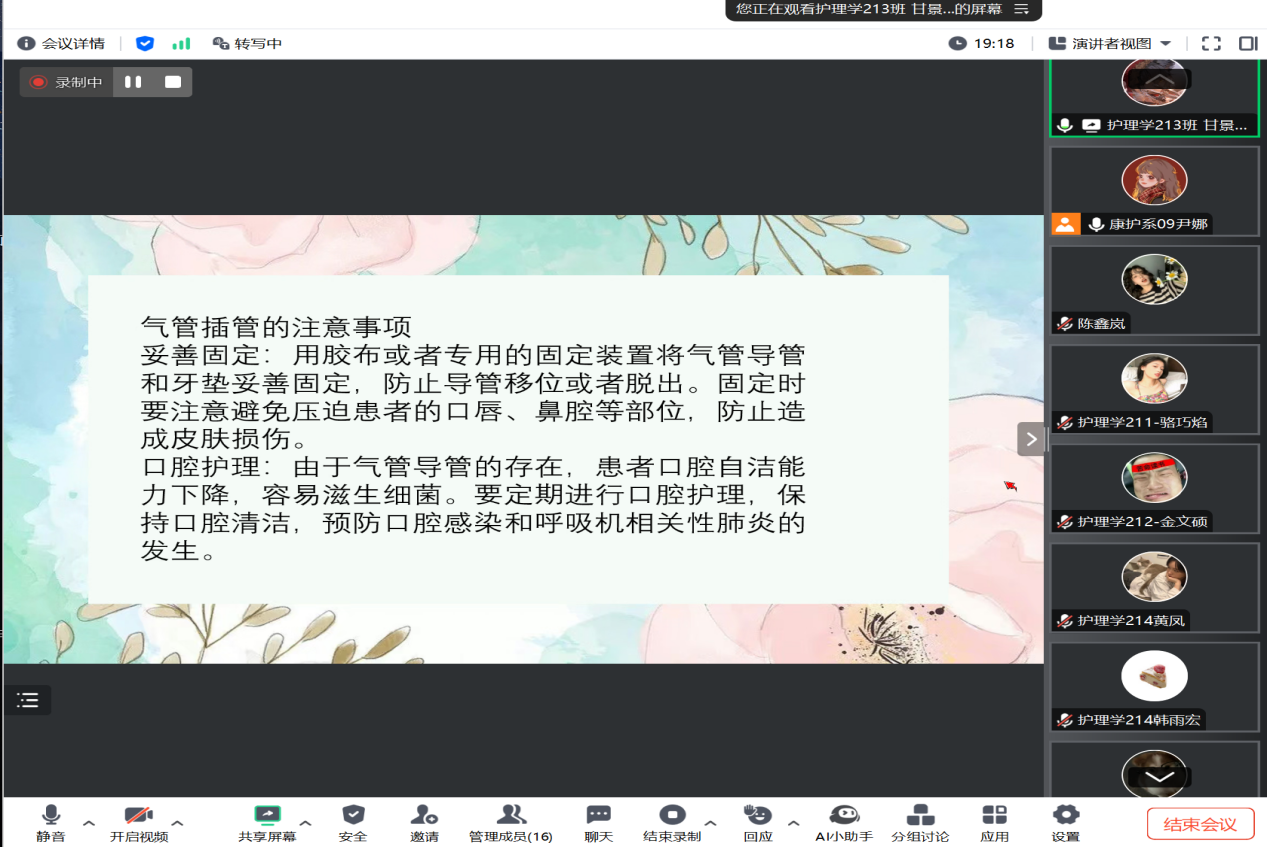
Task: Open the Apps icon
Action: 994,822
